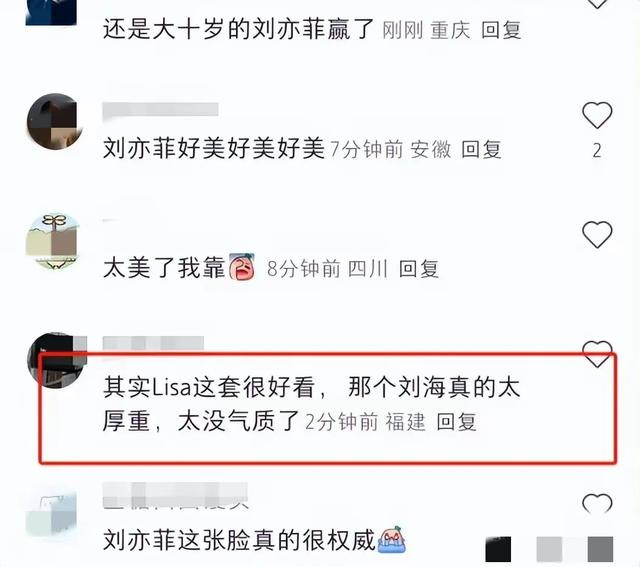
Task: Like the 刘亦菲好美好美好美 comment
Action: (x=597, y=115)
